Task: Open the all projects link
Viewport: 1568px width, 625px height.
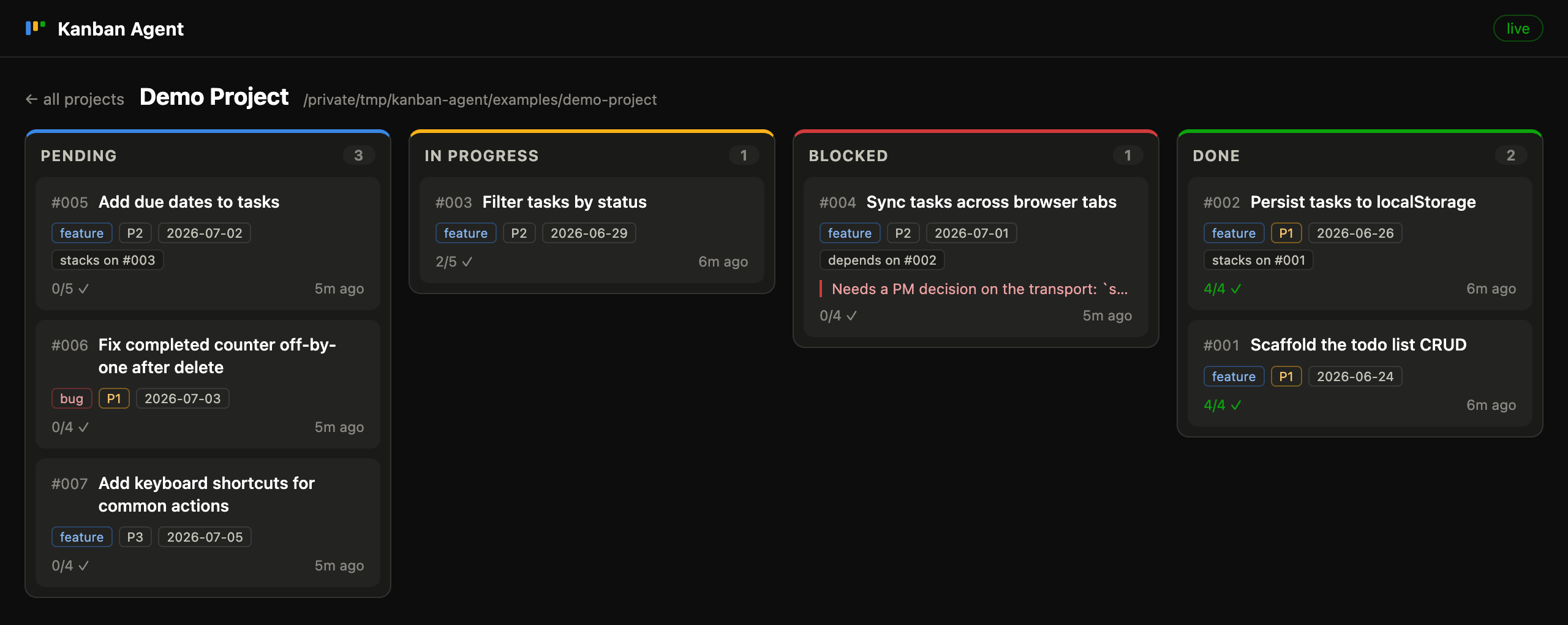Action: (x=75, y=99)
